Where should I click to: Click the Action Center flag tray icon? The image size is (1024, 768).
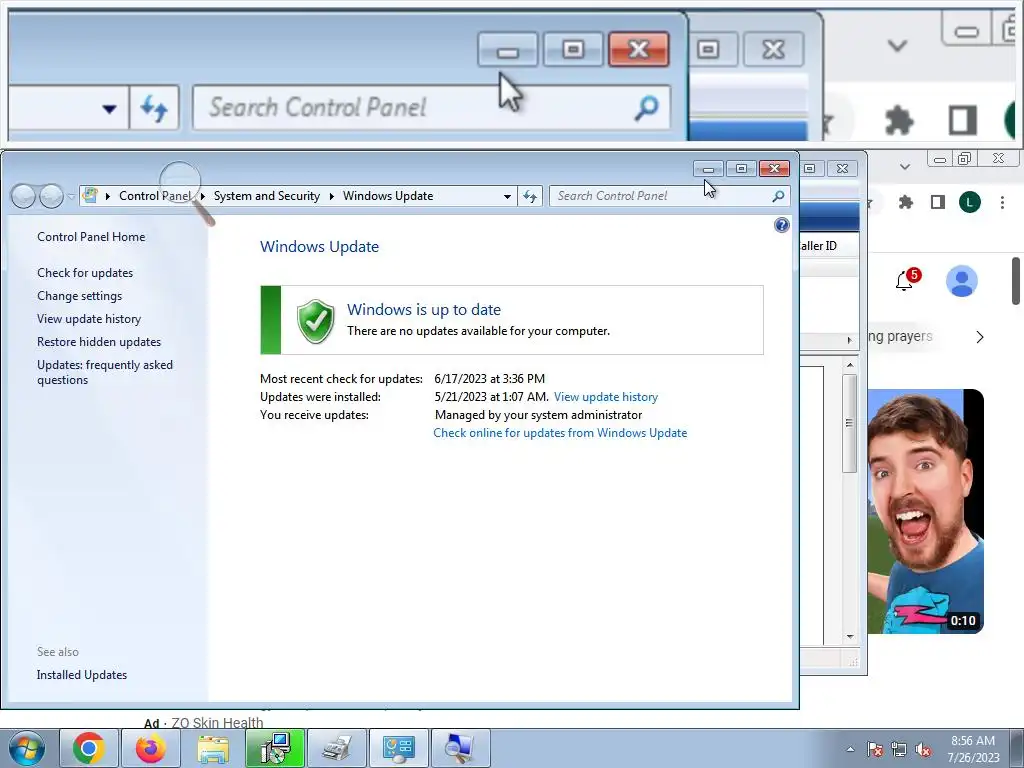(x=875, y=749)
